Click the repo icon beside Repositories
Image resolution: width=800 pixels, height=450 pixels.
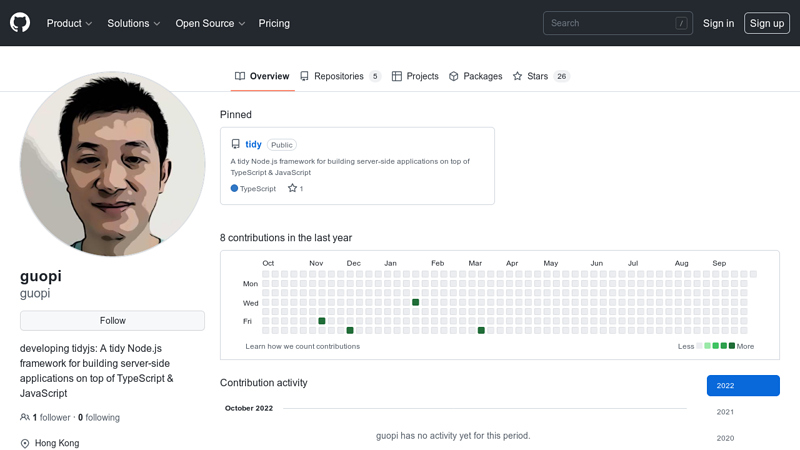[304, 76]
